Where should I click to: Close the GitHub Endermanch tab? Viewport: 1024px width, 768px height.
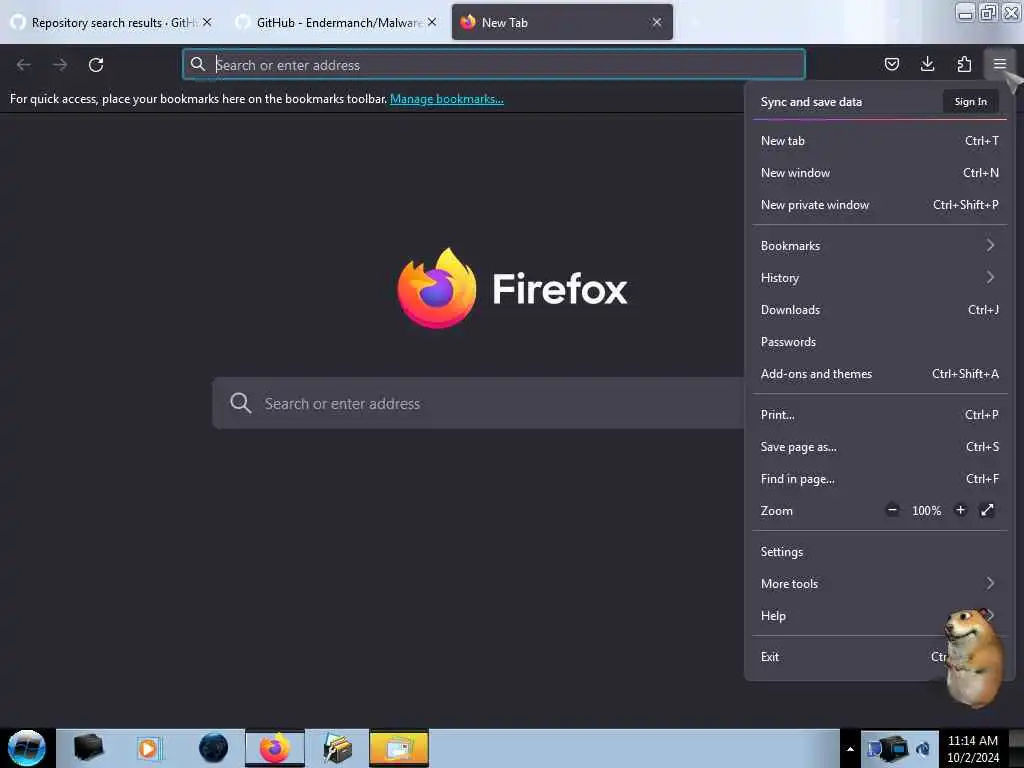point(432,22)
